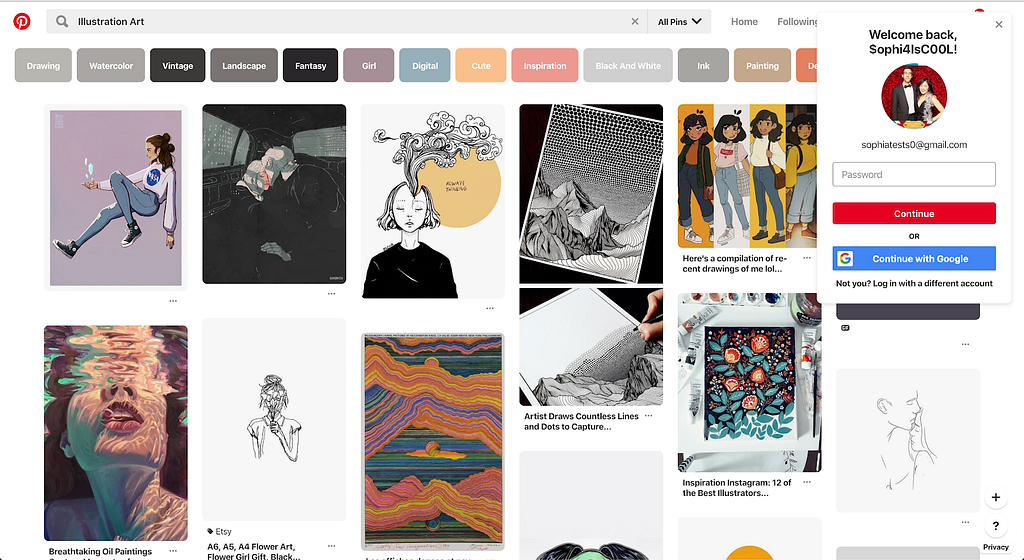The width and height of the screenshot is (1024, 560).
Task: Click the Privacy link
Action: point(995,547)
